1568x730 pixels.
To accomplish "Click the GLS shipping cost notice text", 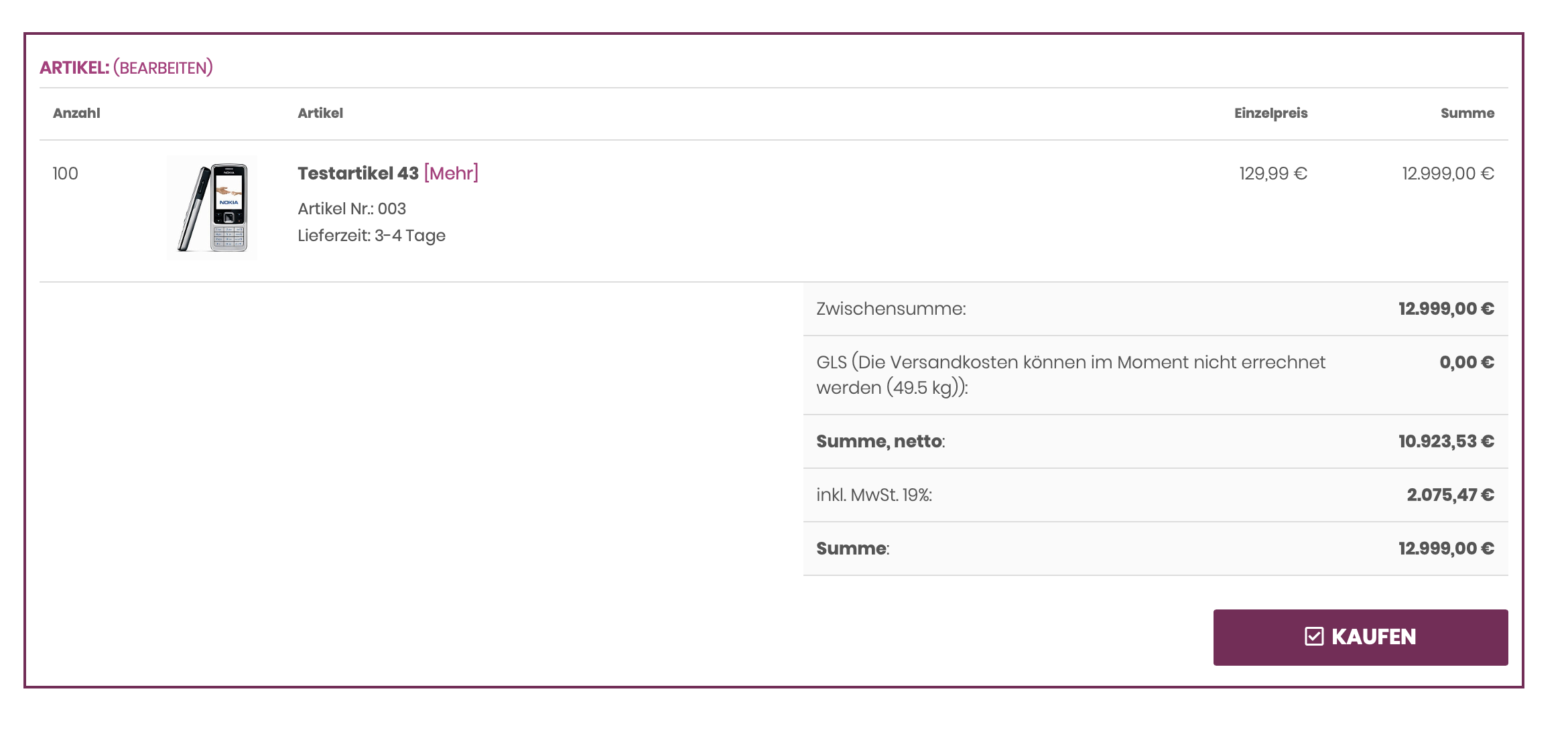I will click(x=1070, y=374).
